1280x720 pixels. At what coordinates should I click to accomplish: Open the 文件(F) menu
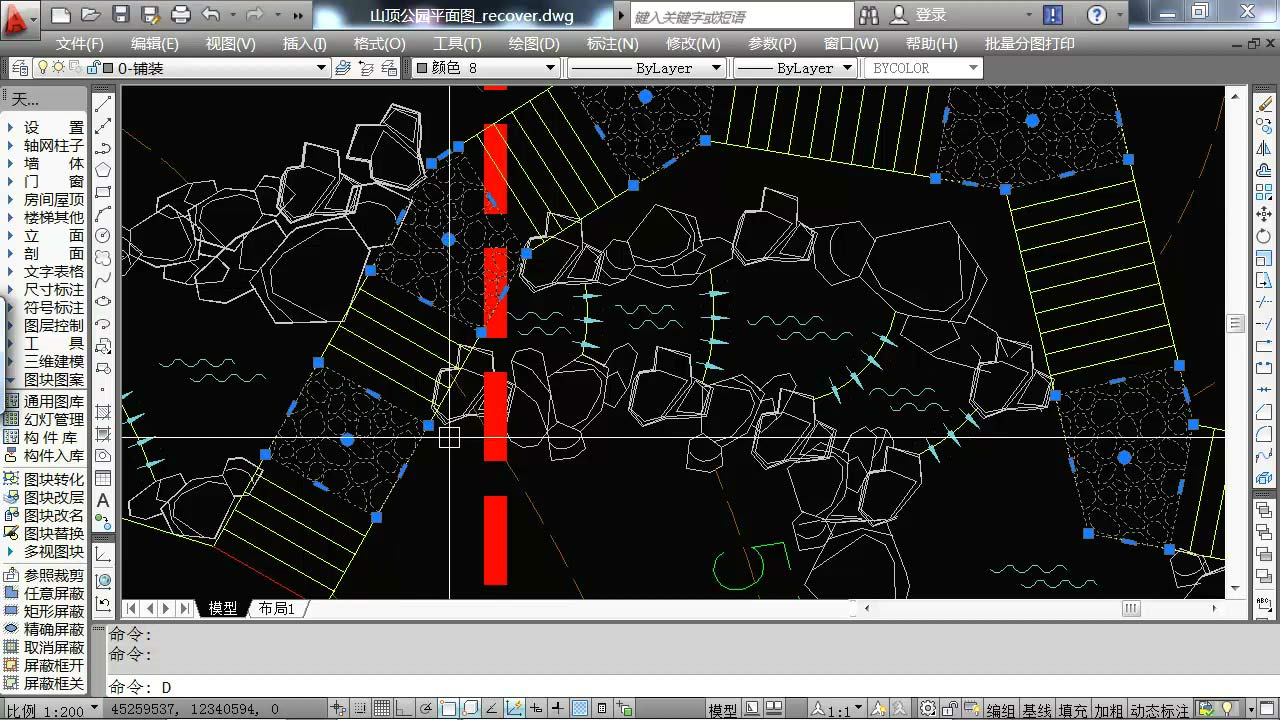(x=80, y=44)
